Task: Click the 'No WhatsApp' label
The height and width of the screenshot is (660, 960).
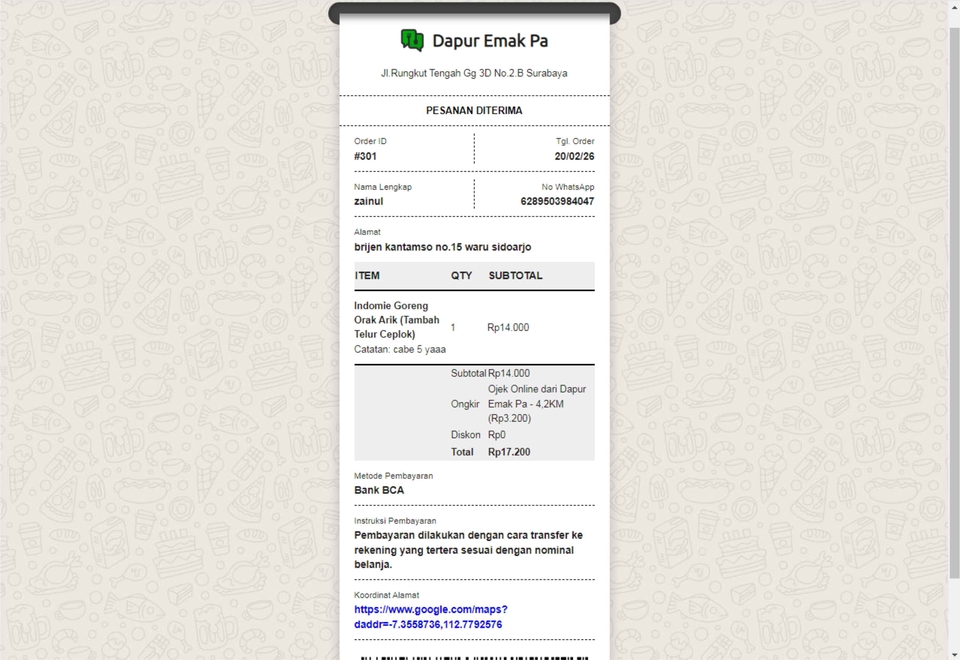Action: 568,187
